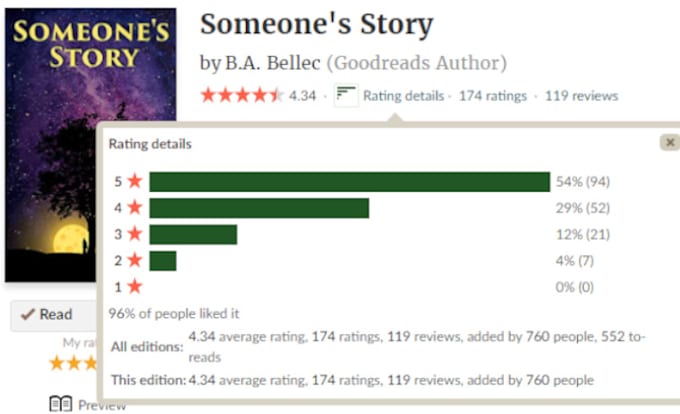Viewport: 680px width, 414px height.
Task: Click the 5-star green bar
Action: (x=349, y=182)
